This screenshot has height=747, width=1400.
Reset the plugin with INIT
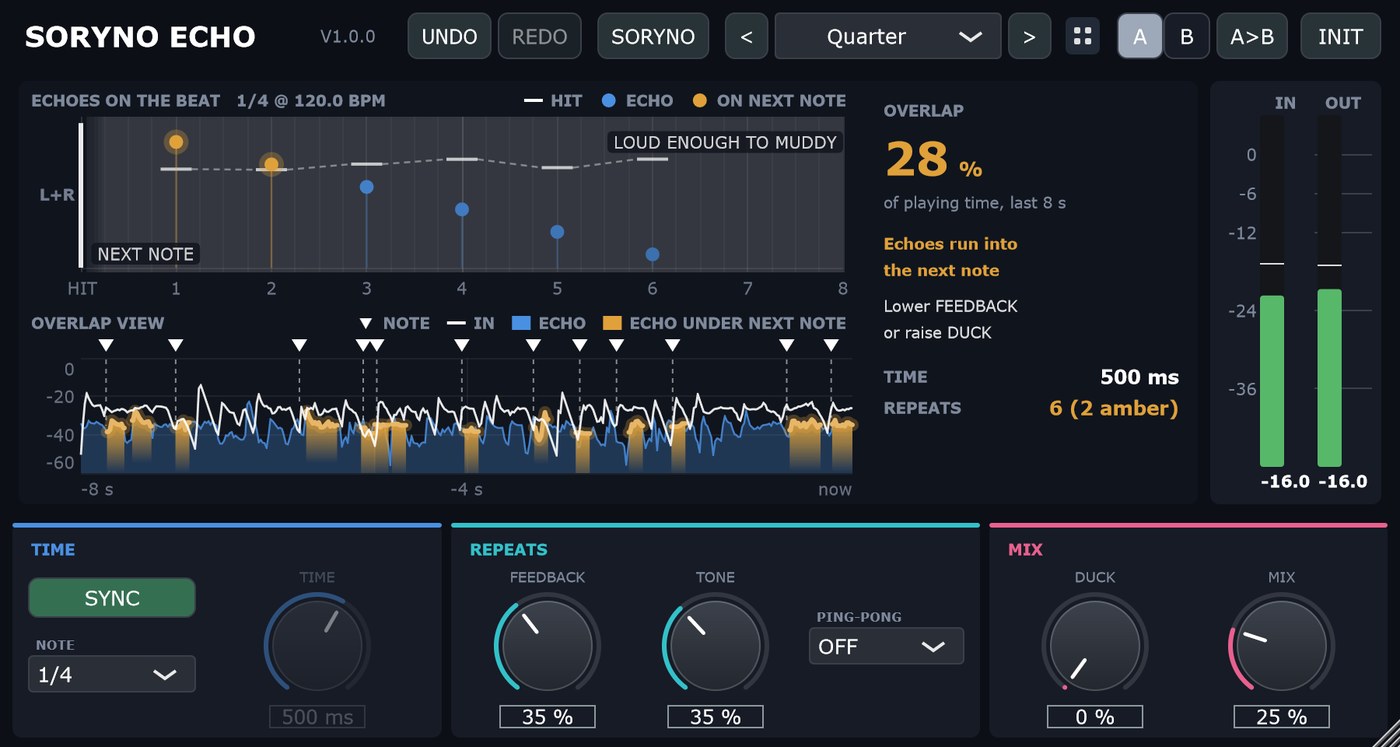(1340, 37)
